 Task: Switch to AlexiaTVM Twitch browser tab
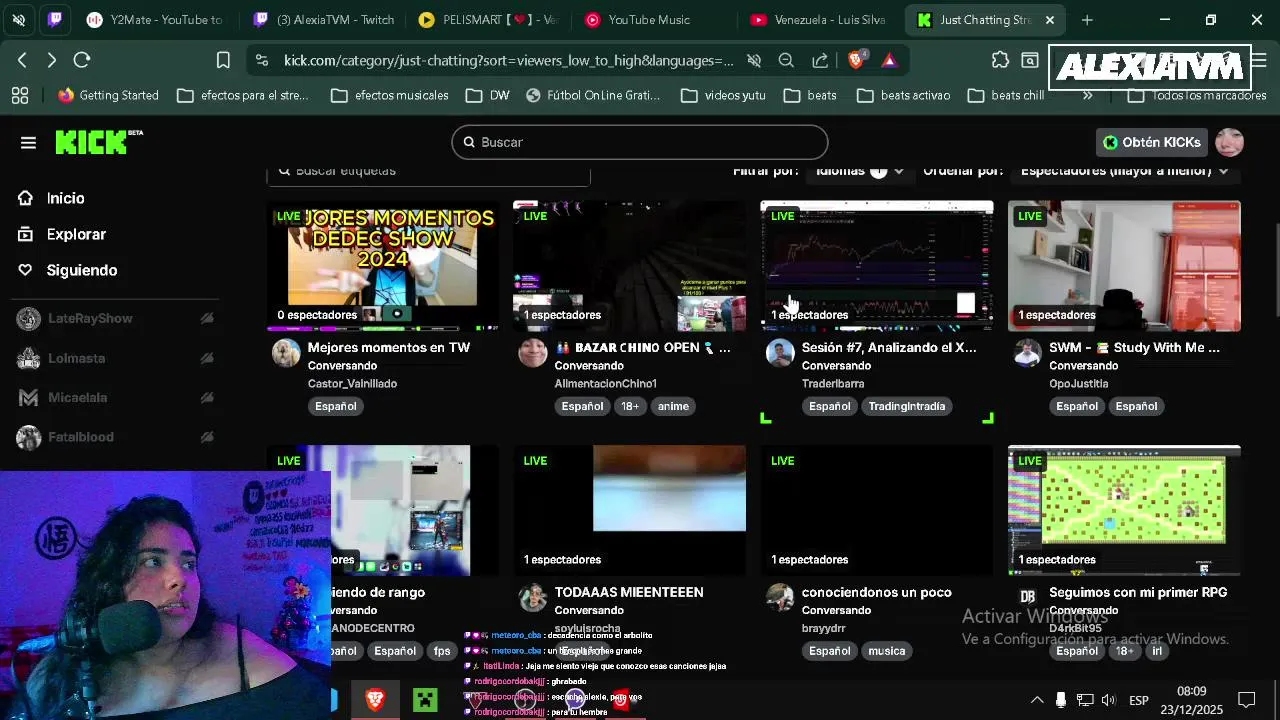tap(325, 20)
